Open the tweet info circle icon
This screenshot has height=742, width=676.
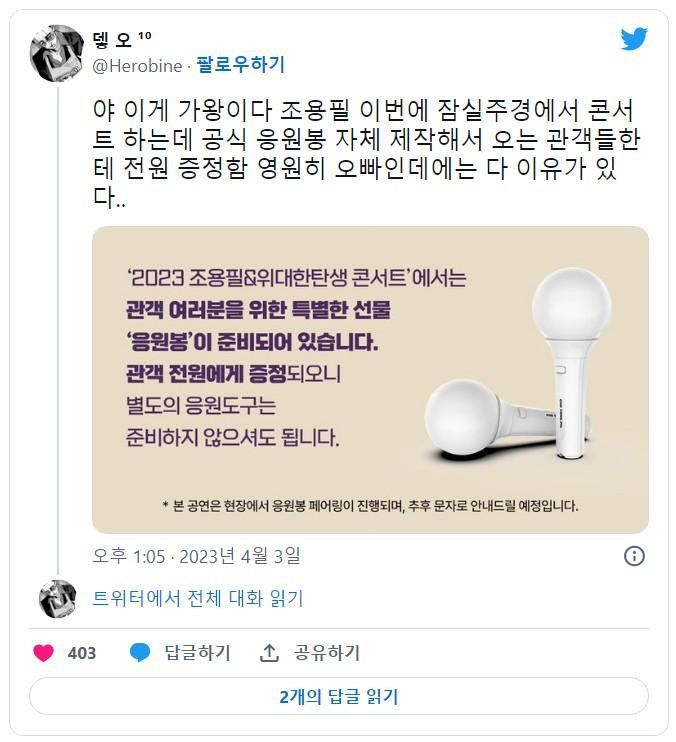(x=634, y=556)
